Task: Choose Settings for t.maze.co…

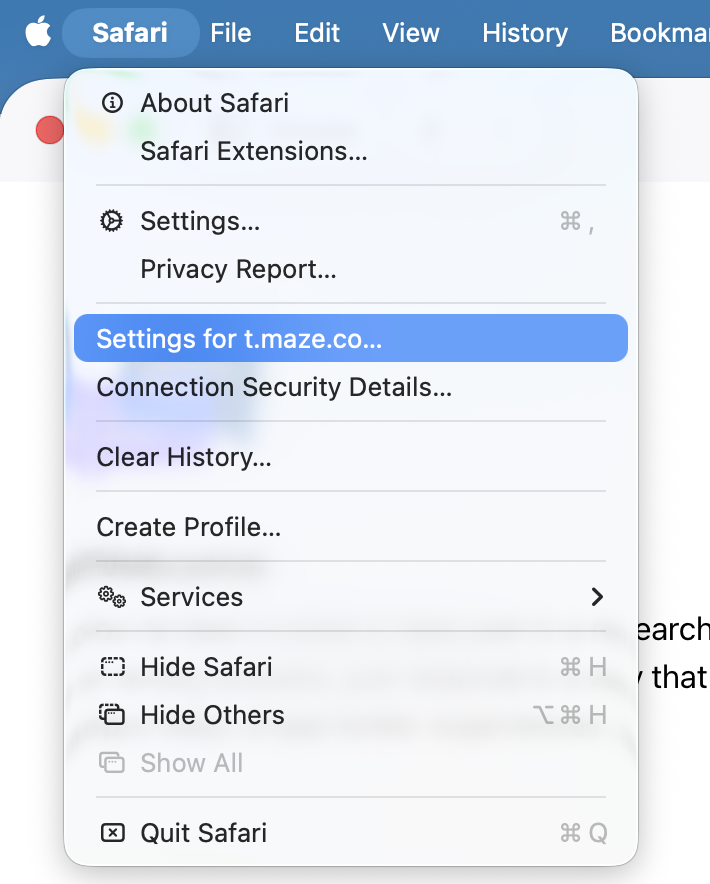Action: (x=239, y=339)
